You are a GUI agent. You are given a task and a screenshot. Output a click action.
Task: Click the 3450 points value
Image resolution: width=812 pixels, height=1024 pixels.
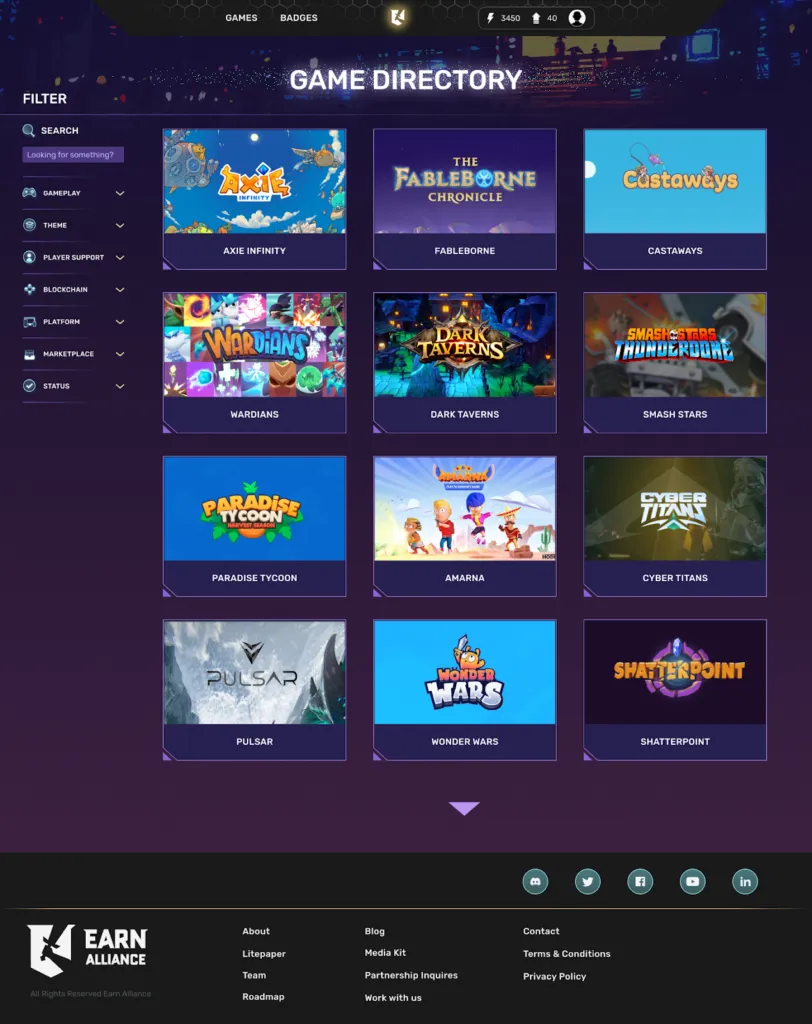[510, 18]
